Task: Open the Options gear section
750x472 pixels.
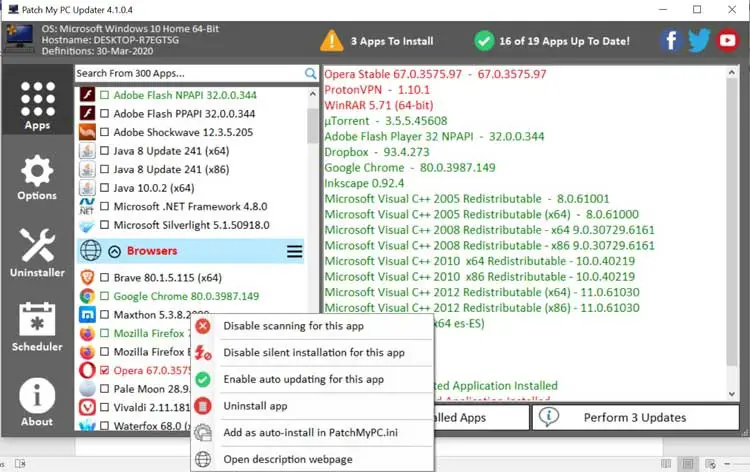Action: (37, 177)
